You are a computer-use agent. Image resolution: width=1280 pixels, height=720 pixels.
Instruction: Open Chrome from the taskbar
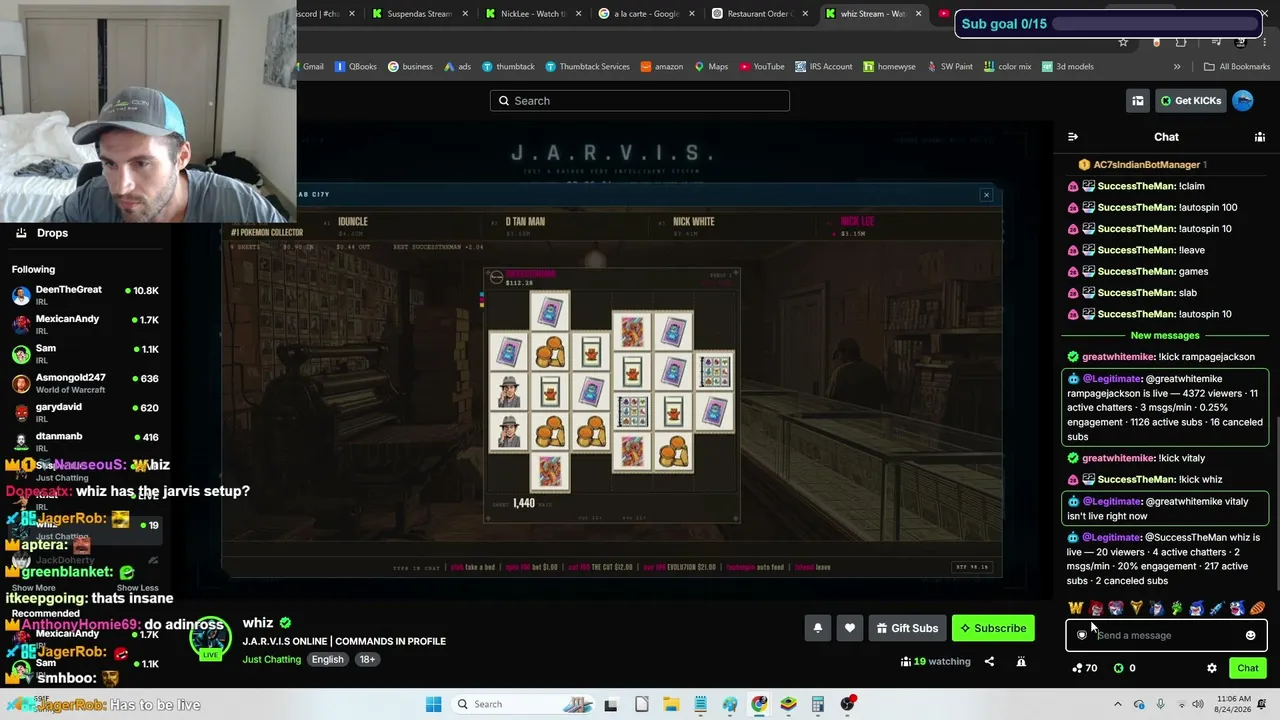[759, 704]
